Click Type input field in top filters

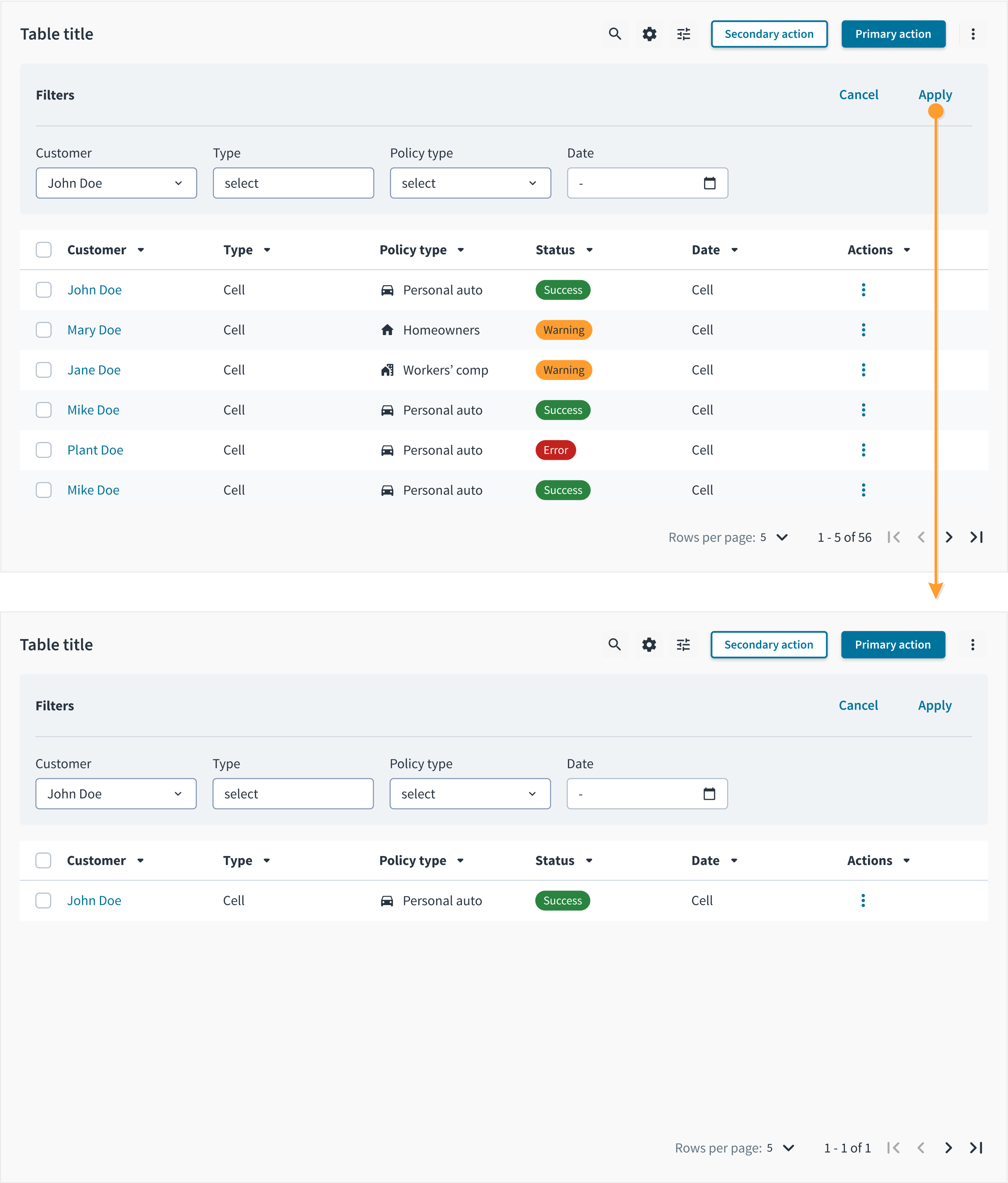(x=294, y=183)
